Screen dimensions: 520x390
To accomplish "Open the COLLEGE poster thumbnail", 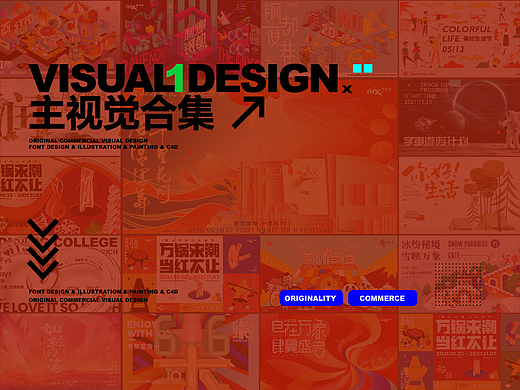I will tap(60, 274).
